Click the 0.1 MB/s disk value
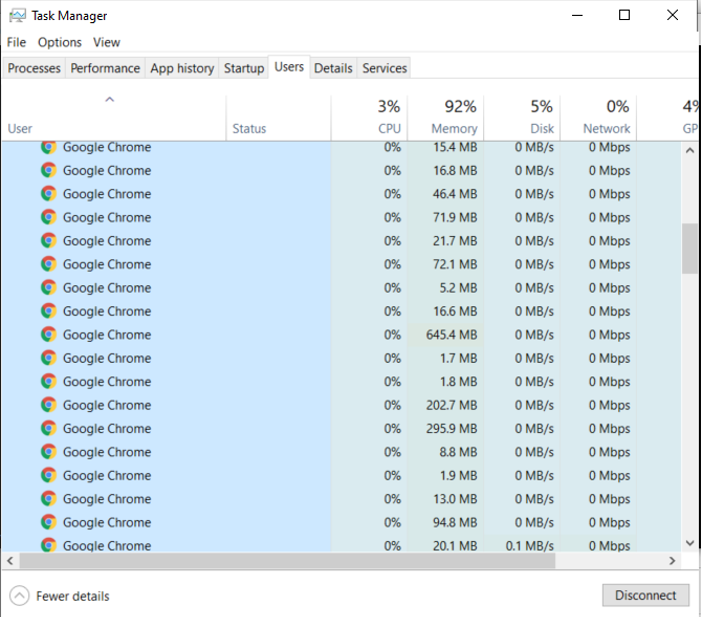Viewport: 701px width, 617px height. pyautogui.click(x=530, y=545)
